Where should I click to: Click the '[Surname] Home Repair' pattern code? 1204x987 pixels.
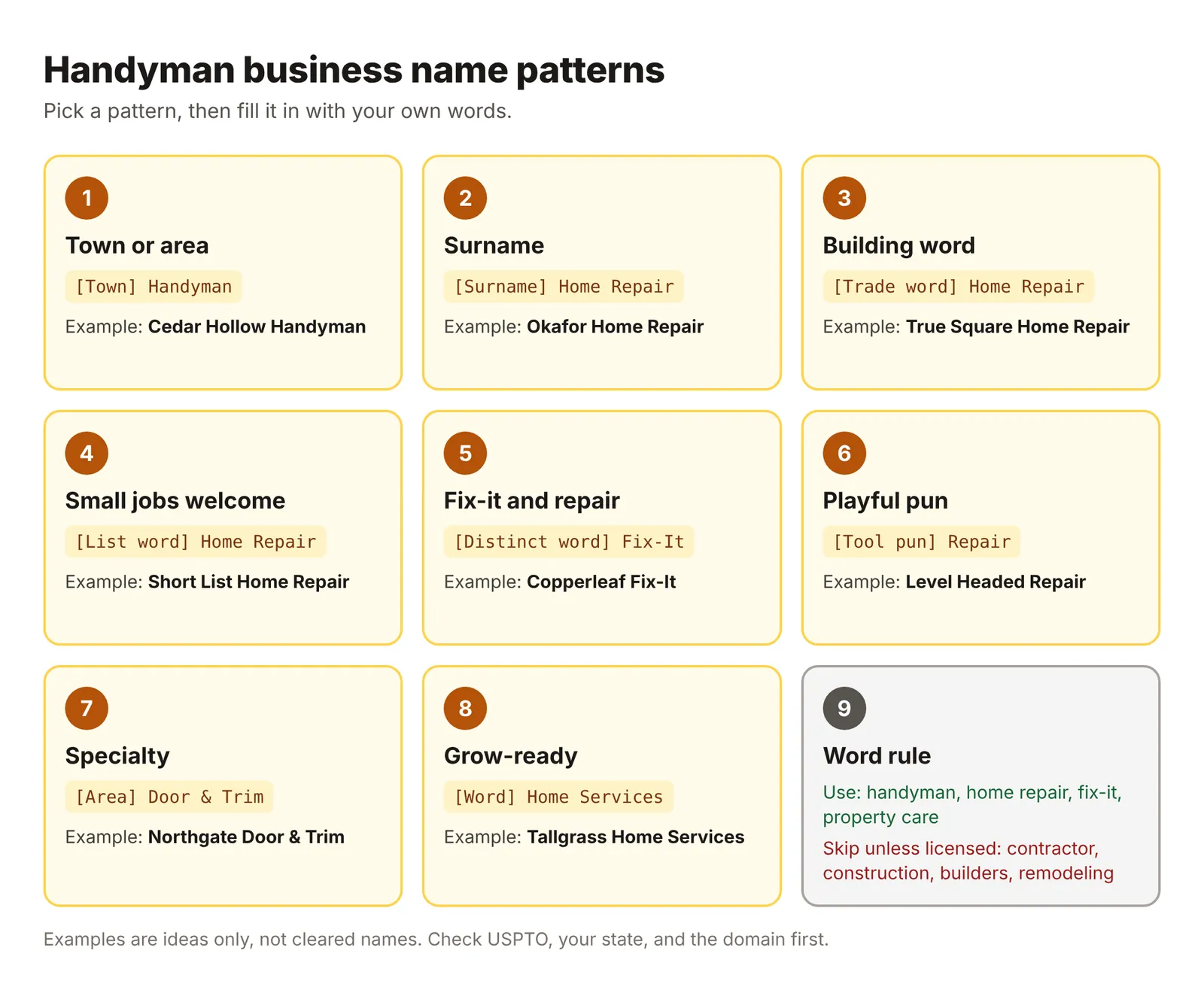coord(564,287)
